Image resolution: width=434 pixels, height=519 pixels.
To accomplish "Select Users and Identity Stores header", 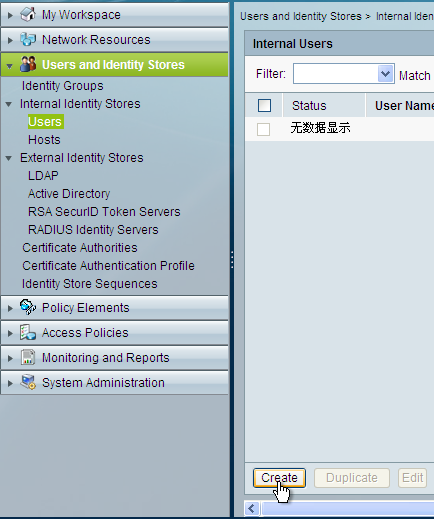I will coord(113,65).
